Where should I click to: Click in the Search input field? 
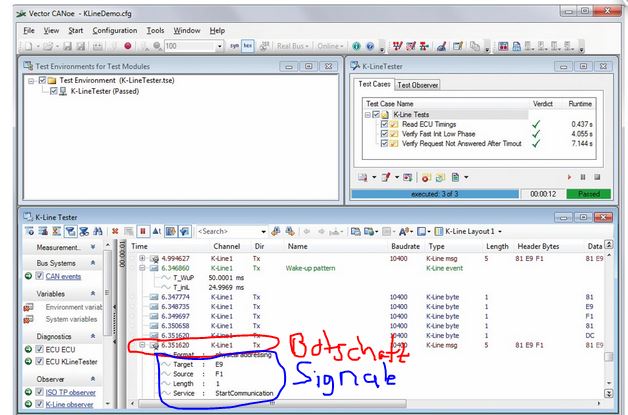pos(228,232)
